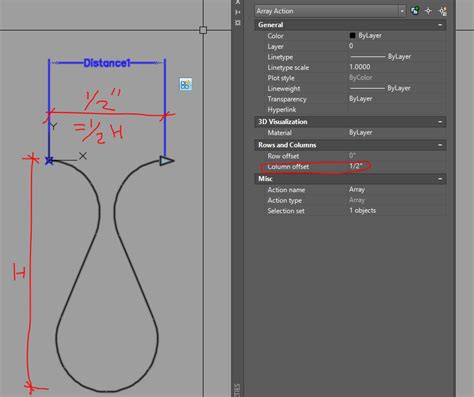Click the Color property label
Viewport: 474px width, 397px height.
[x=275, y=36]
